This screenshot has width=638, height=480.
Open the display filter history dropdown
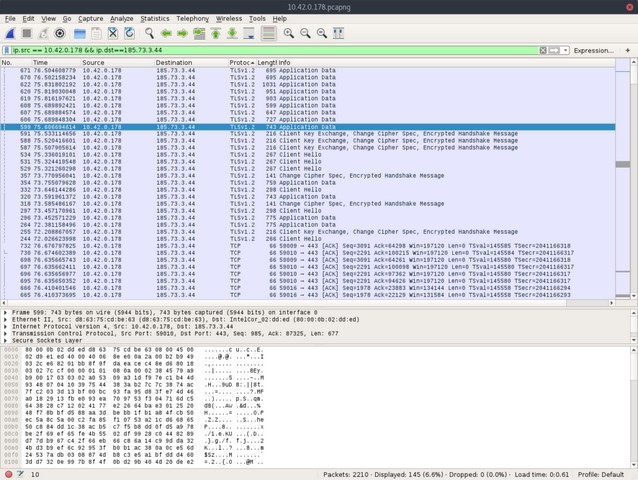[565, 50]
